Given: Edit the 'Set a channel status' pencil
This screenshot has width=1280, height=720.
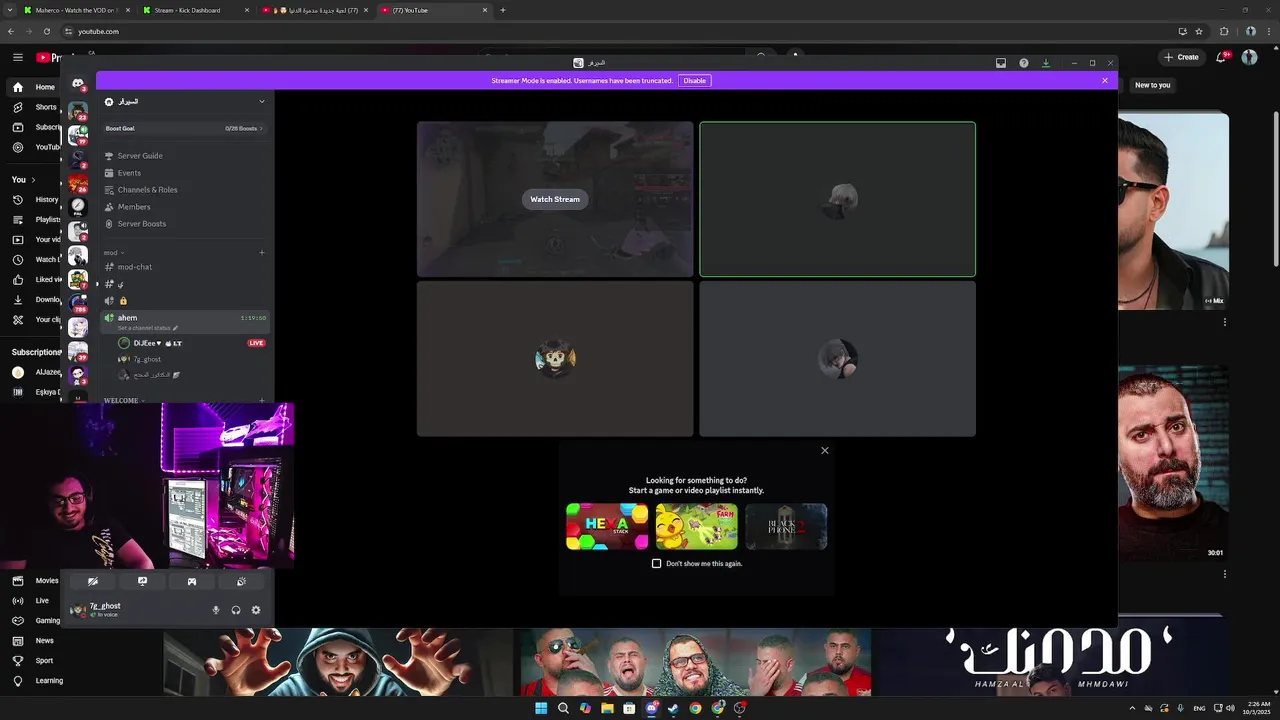Looking at the screenshot, I should (x=176, y=328).
